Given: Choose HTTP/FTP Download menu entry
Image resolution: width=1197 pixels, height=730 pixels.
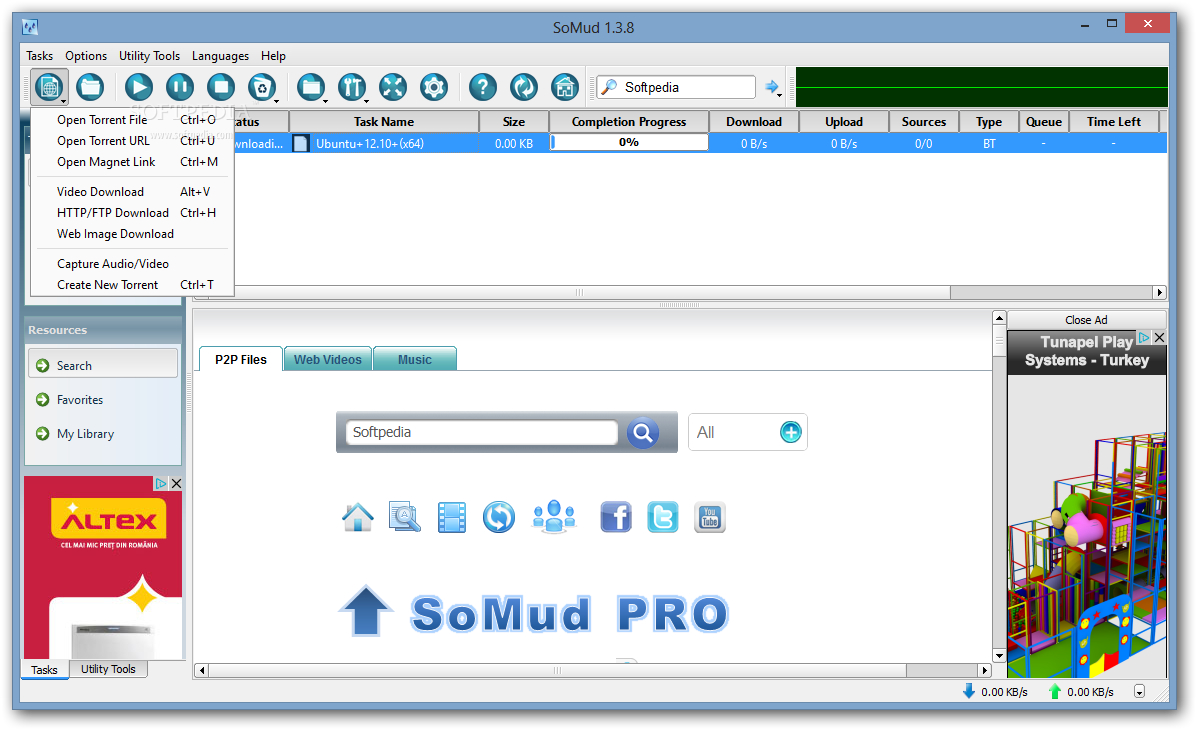Looking at the screenshot, I should pyautogui.click(x=131, y=213).
